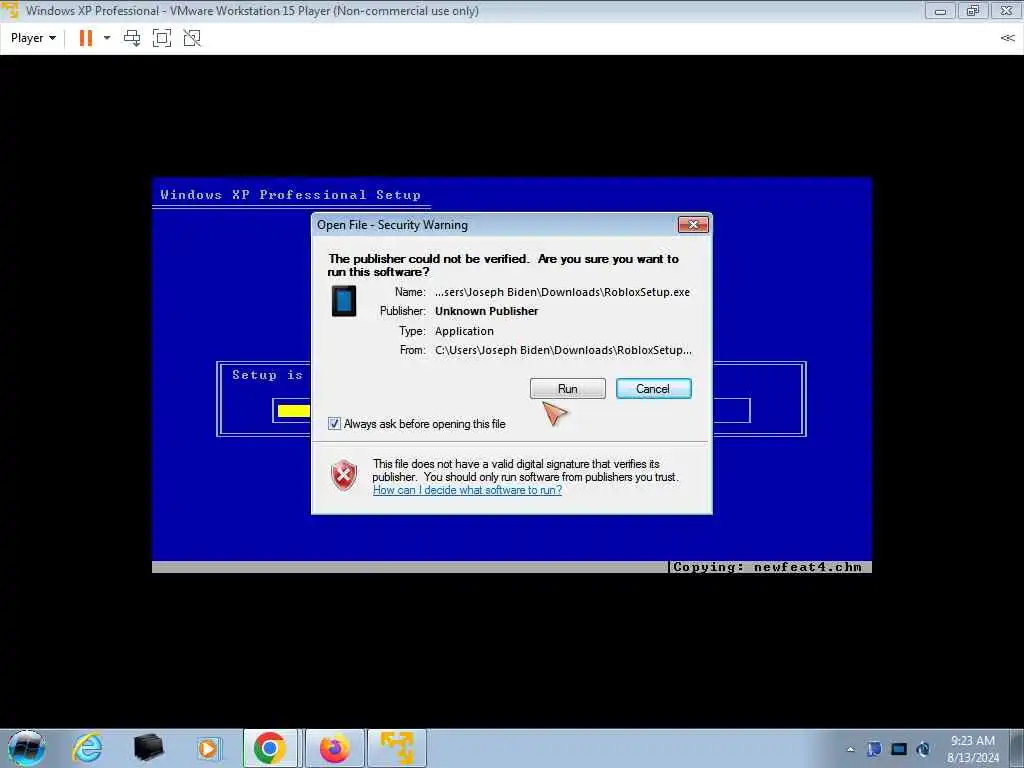Click the network monitor tray icon
The image size is (1024, 768).
coord(899,749)
